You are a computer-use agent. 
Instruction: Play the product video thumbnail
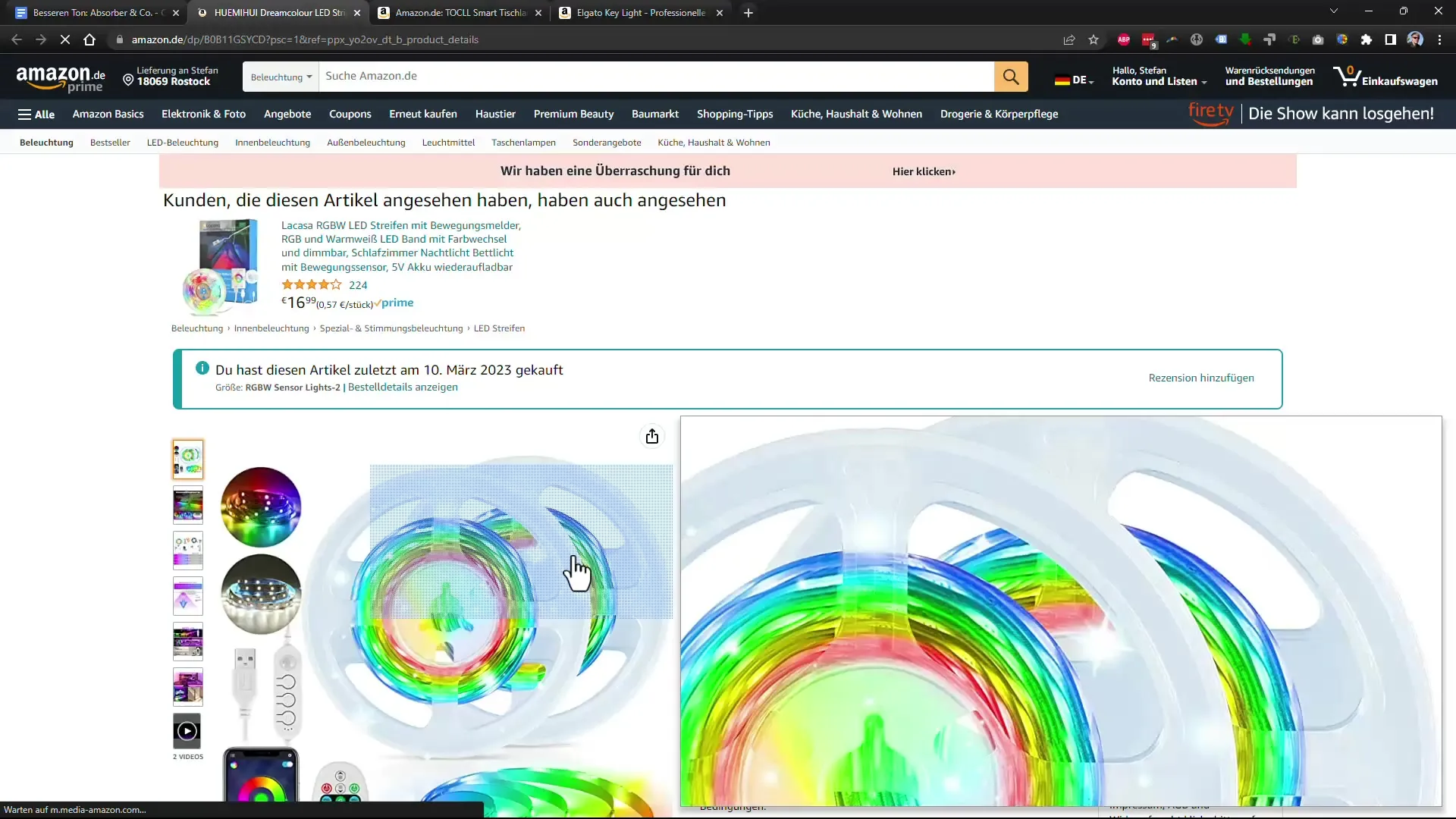[x=187, y=731]
